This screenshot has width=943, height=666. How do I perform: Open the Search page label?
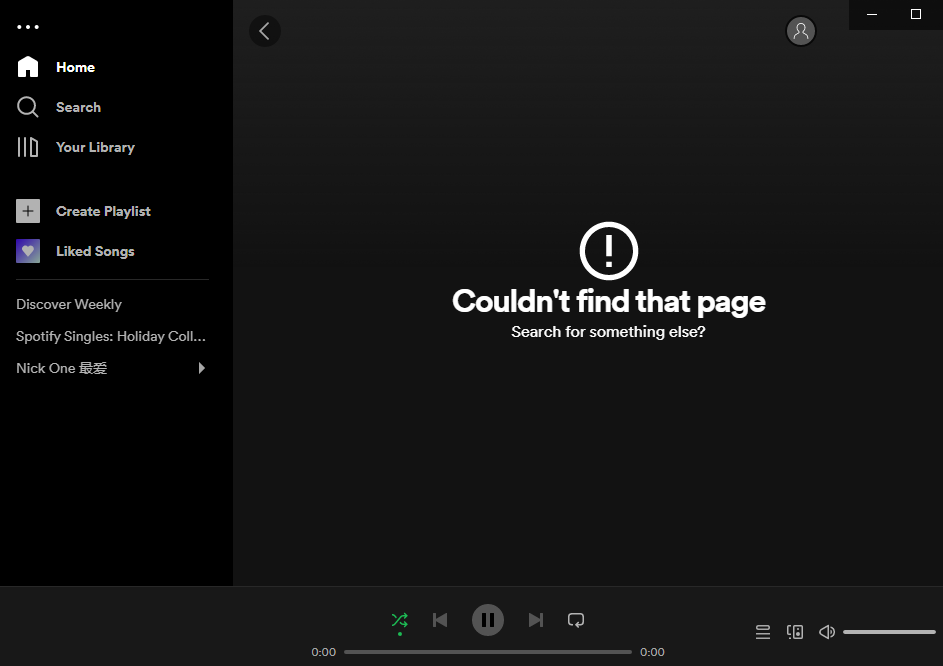pyautogui.click(x=78, y=107)
